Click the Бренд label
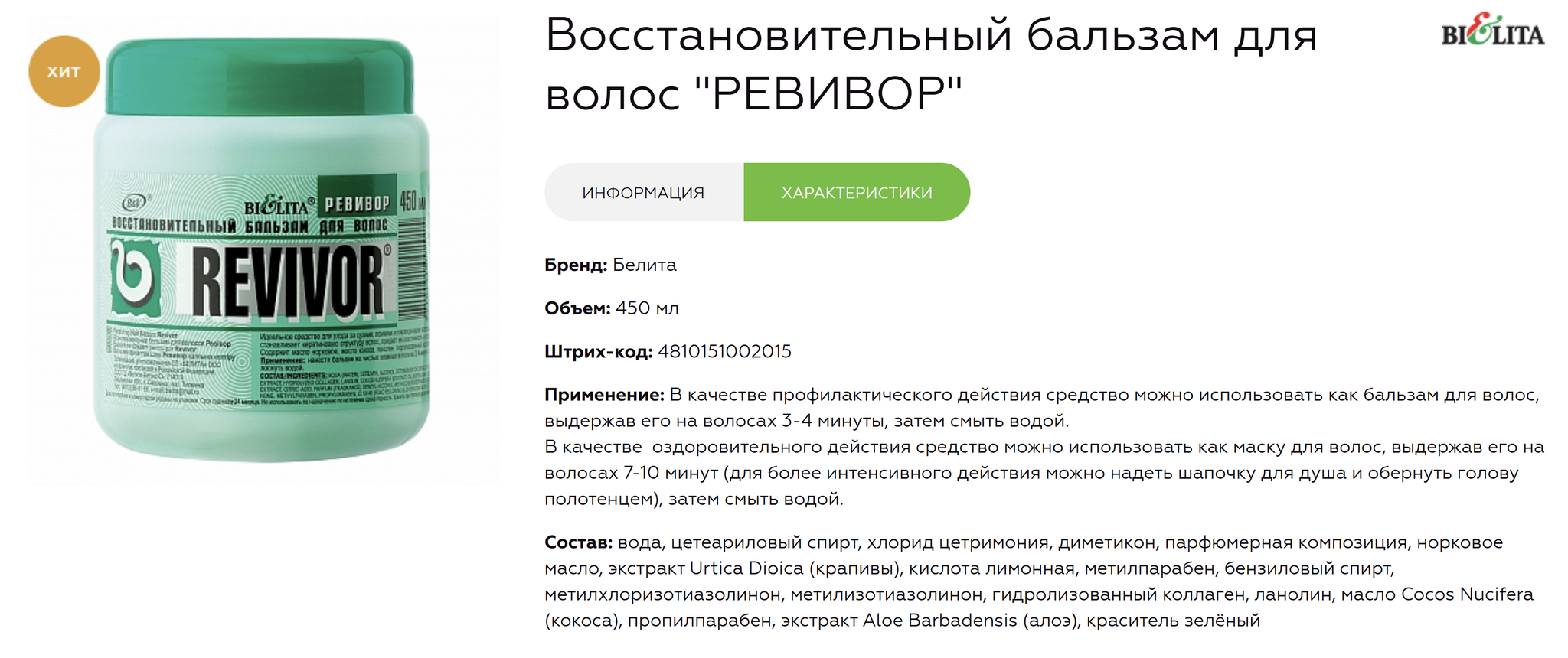 576,265
